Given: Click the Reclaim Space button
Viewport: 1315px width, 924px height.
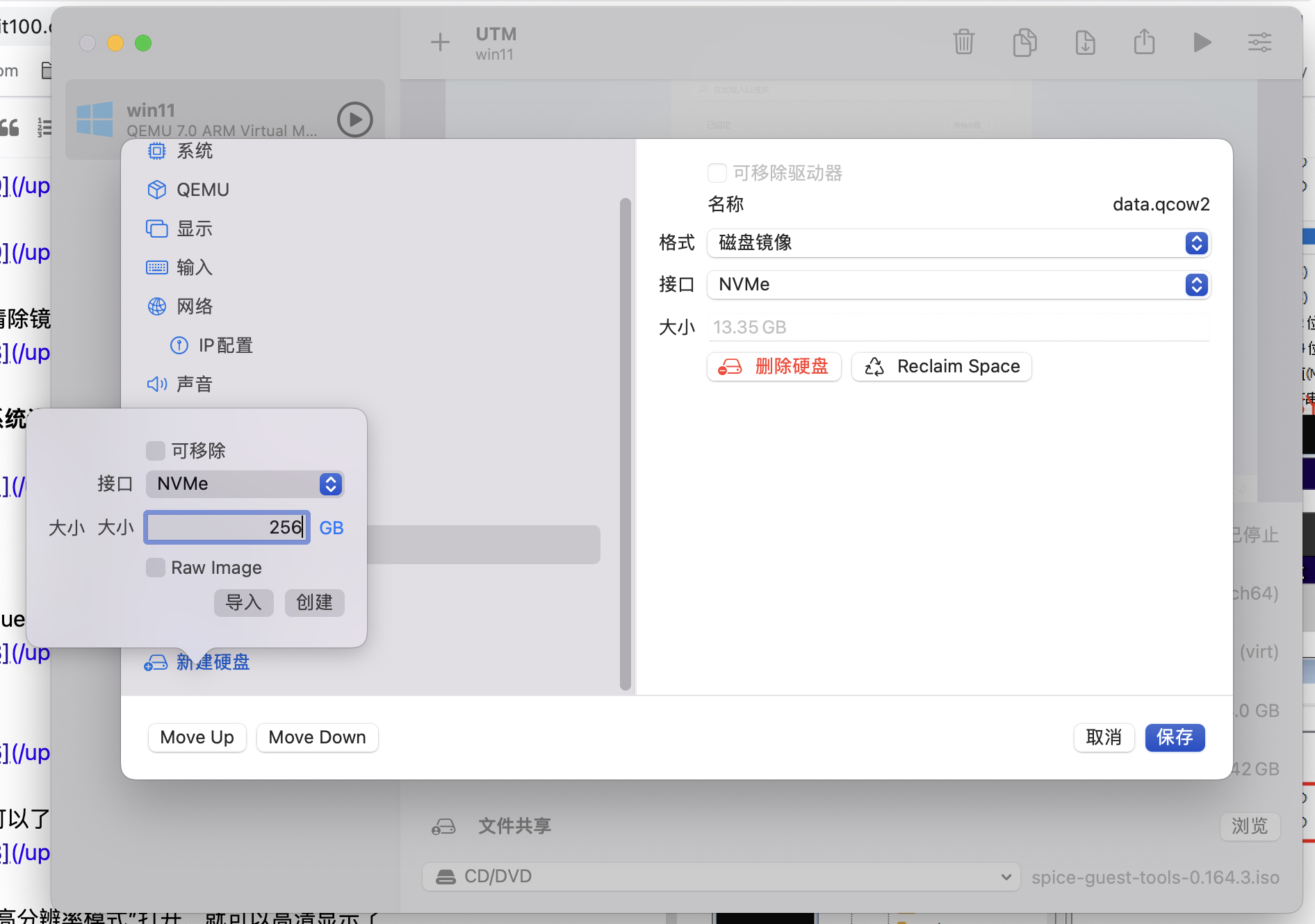Looking at the screenshot, I should click(x=942, y=367).
